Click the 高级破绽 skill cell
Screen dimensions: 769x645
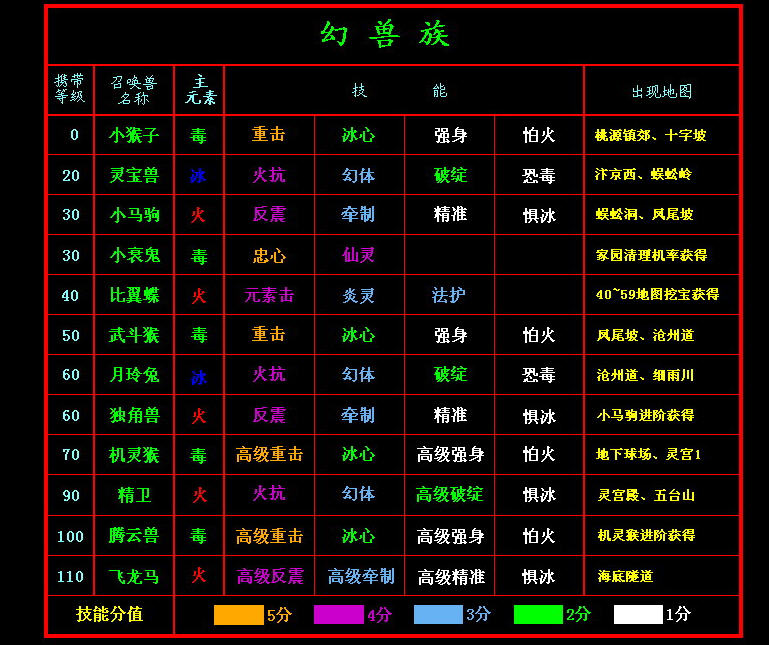coord(450,494)
